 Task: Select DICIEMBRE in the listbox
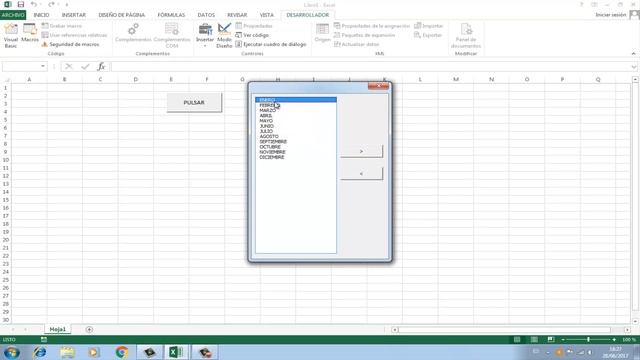(x=296, y=157)
